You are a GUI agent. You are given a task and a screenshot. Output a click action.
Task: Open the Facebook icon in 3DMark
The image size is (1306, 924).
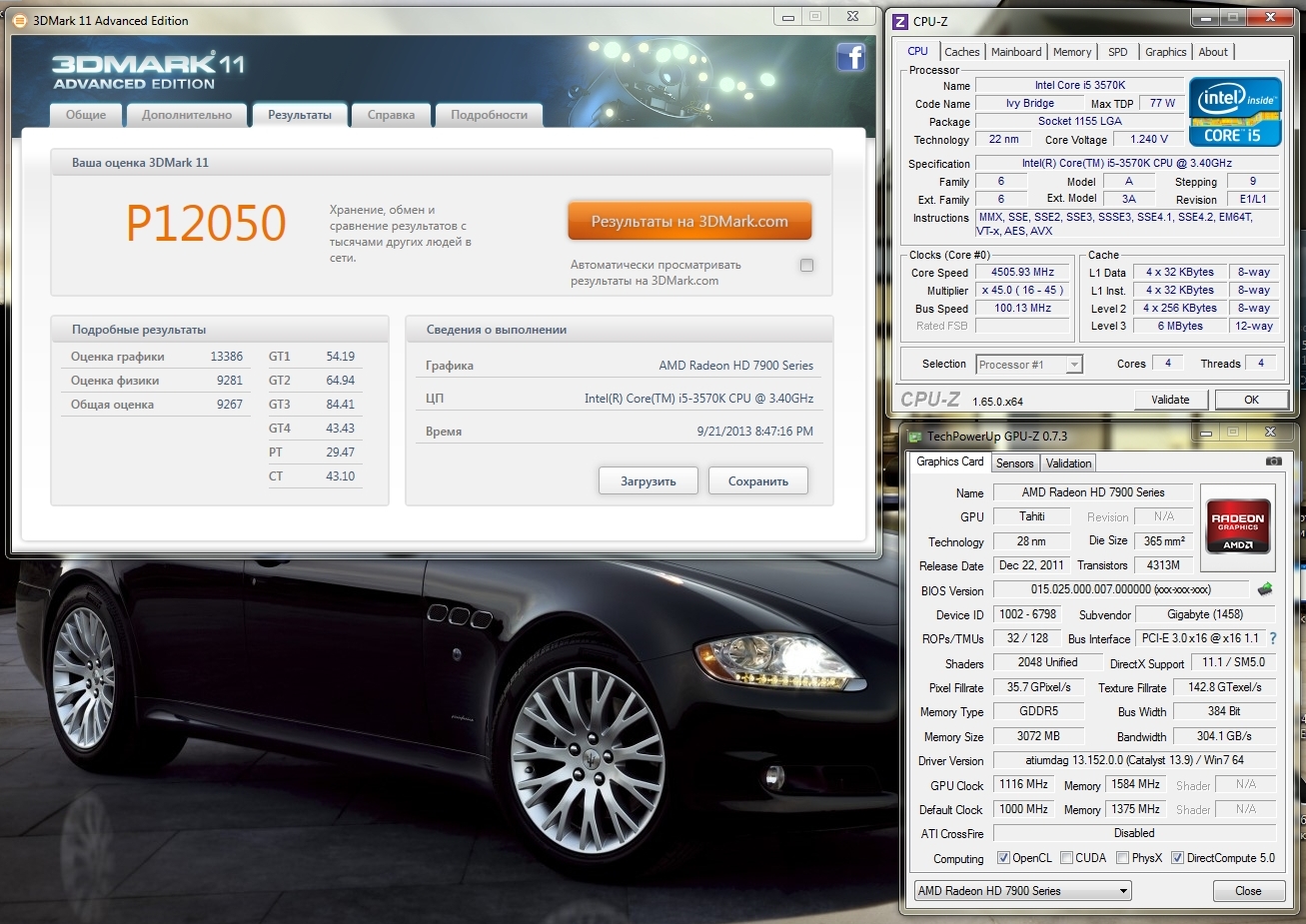(x=851, y=58)
